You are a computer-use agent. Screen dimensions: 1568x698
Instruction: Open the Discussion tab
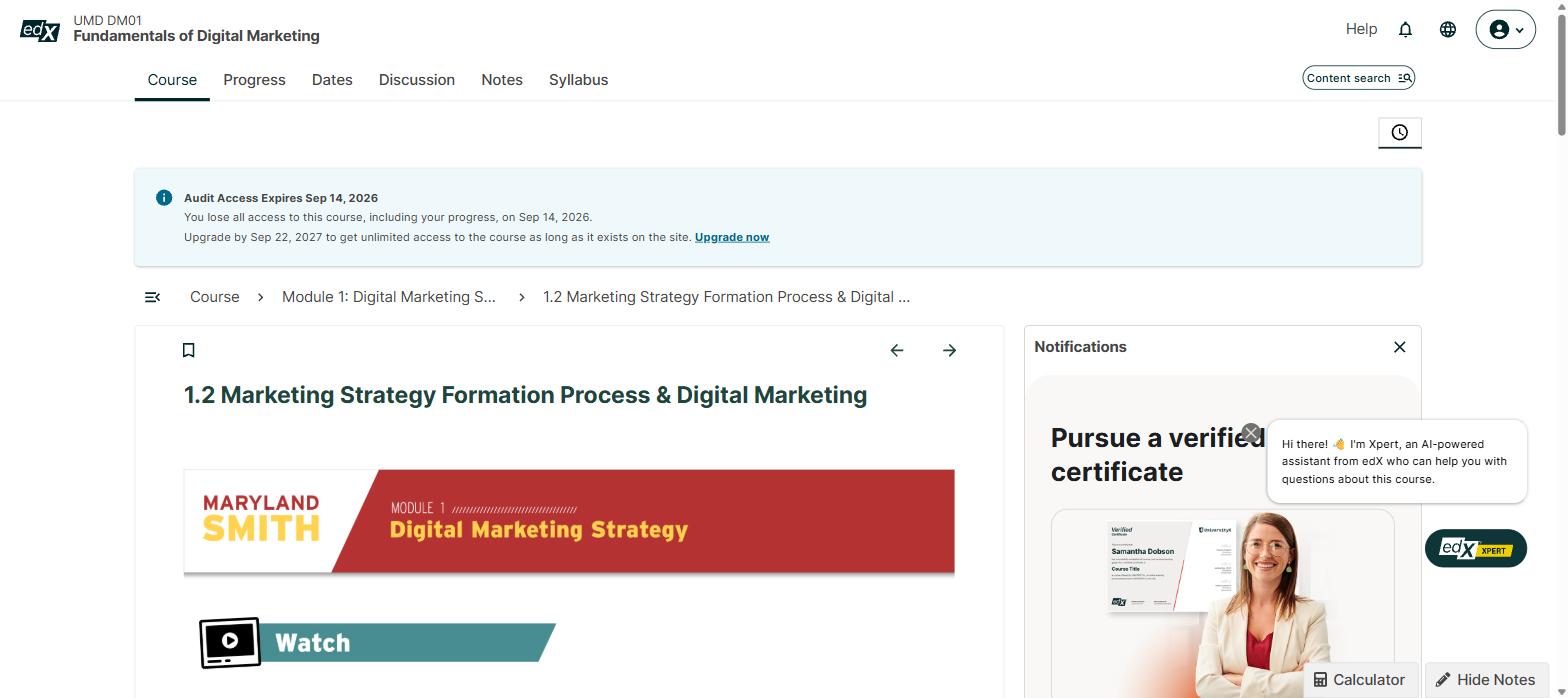pos(417,80)
